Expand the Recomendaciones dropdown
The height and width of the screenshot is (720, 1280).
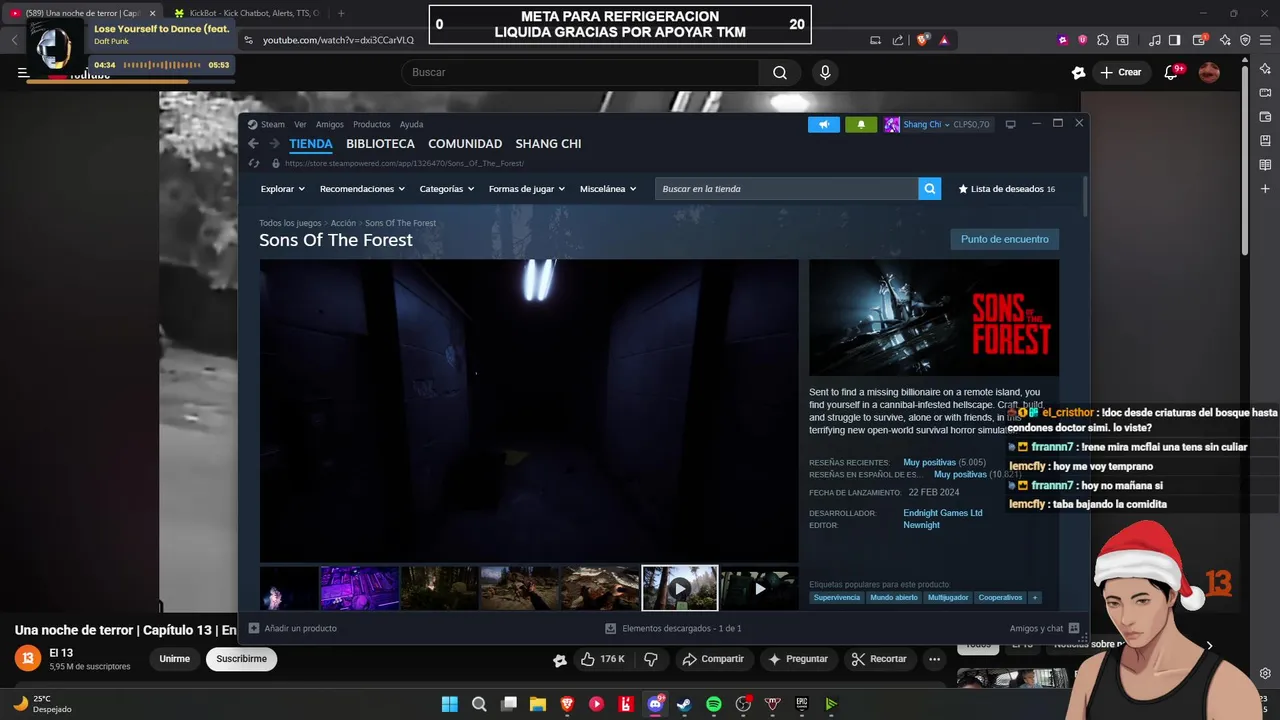(x=362, y=189)
